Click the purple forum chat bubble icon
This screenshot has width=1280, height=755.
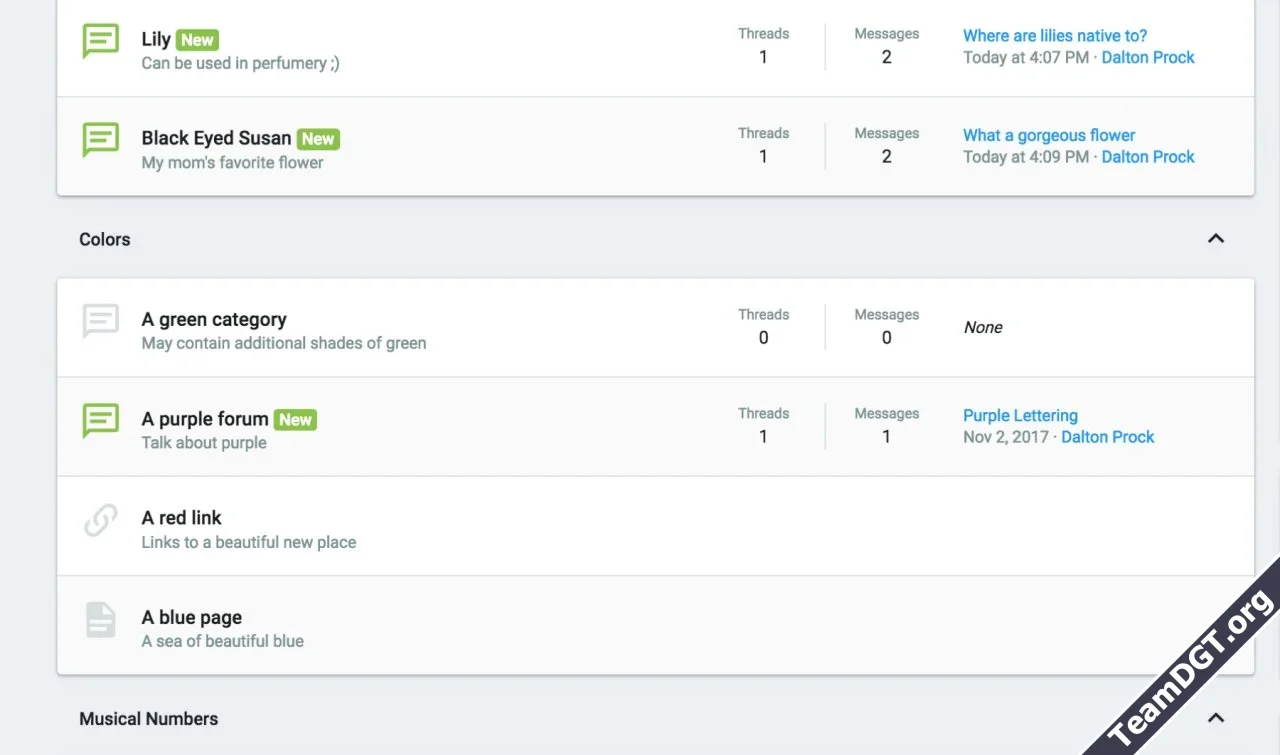(100, 421)
